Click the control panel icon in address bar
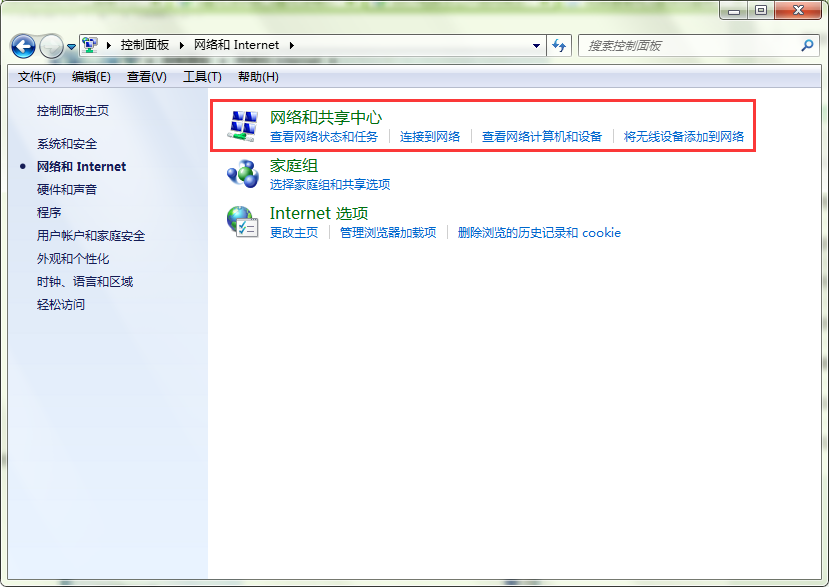The image size is (829, 587). click(91, 45)
